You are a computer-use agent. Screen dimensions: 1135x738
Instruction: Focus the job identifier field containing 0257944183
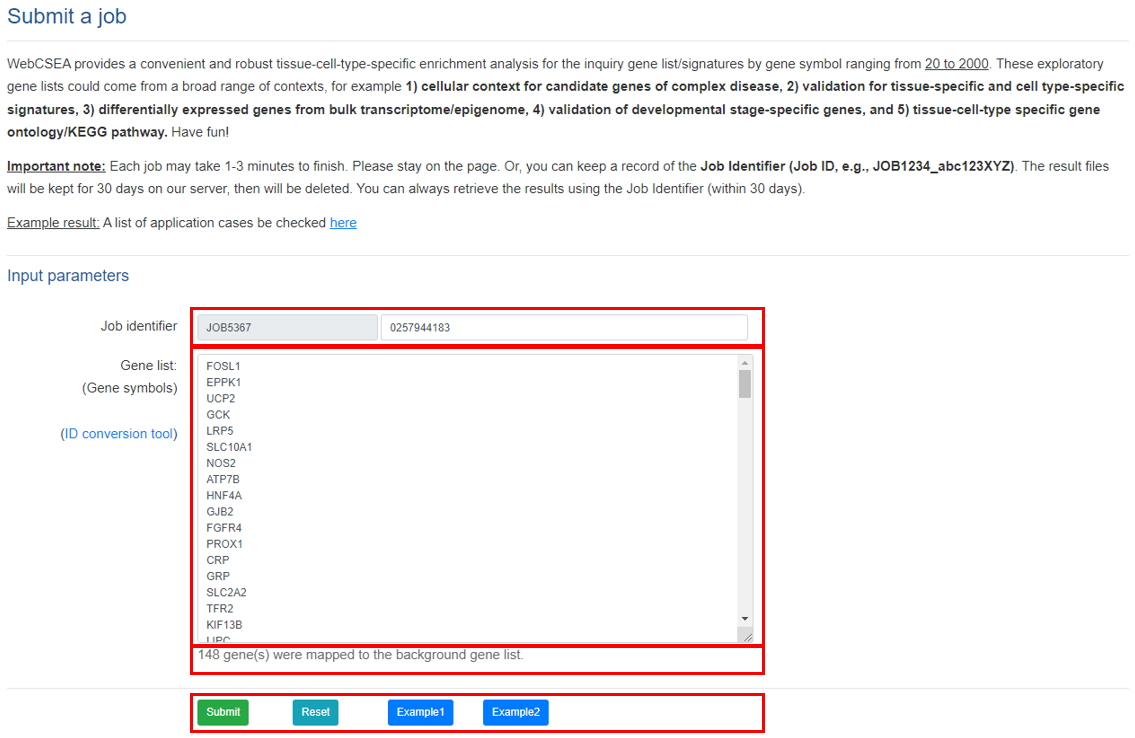pos(563,327)
